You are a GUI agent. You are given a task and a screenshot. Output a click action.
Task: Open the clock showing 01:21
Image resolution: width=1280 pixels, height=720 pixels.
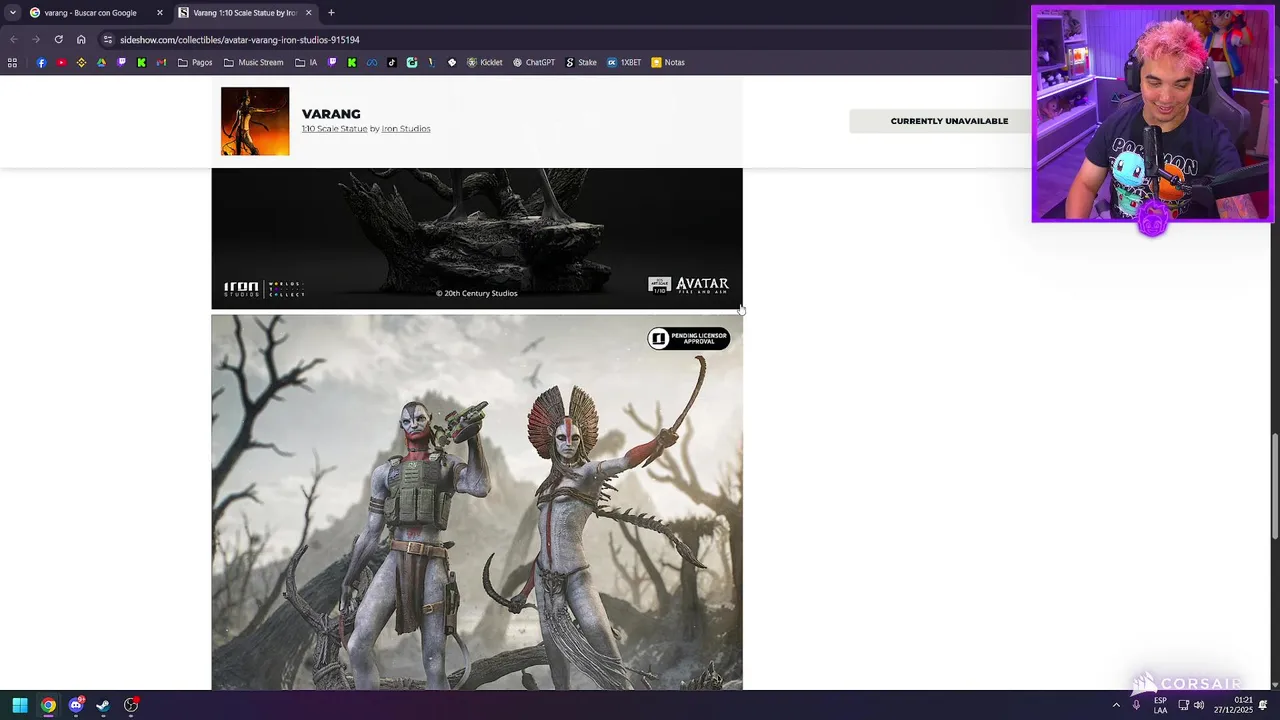[1233, 705]
